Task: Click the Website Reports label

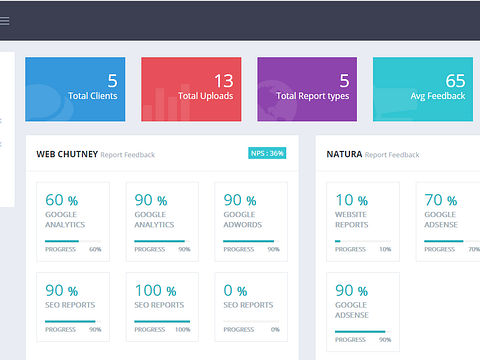Action: coord(352,220)
